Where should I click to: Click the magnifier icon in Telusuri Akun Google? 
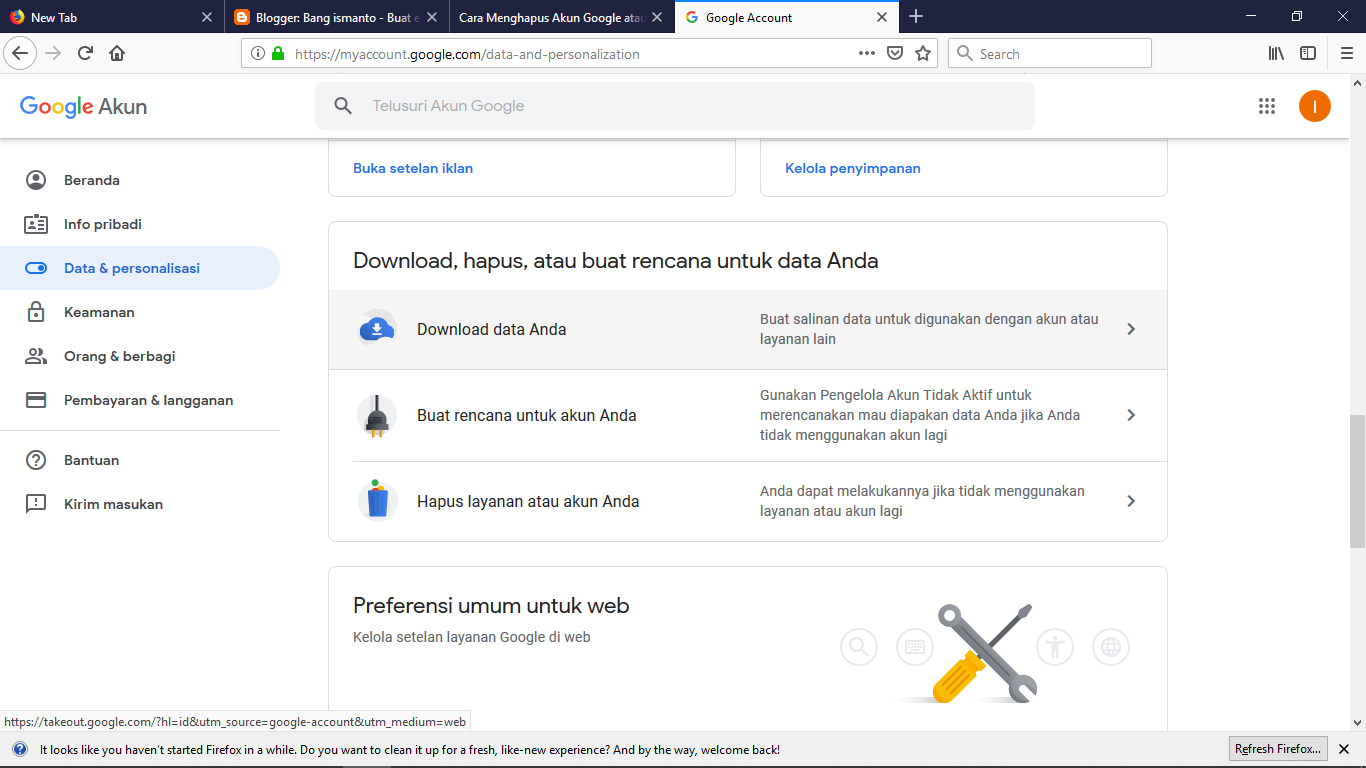(343, 106)
